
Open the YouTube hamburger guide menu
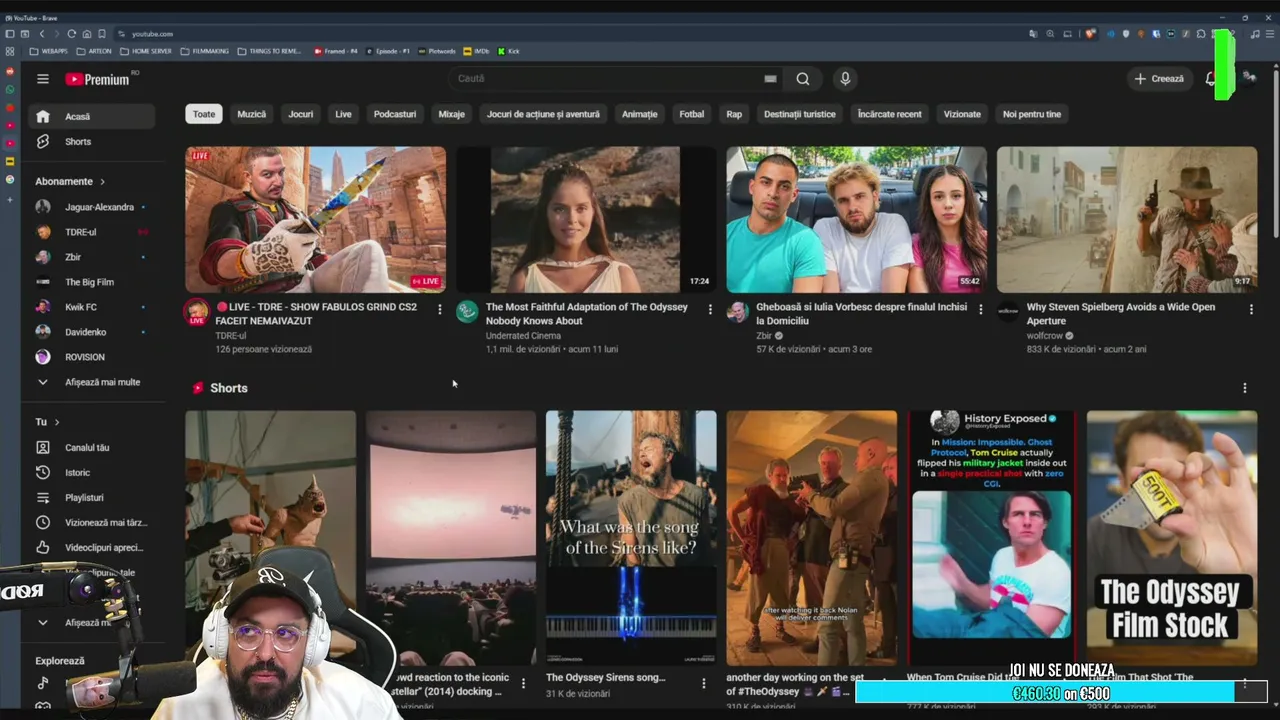(43, 79)
